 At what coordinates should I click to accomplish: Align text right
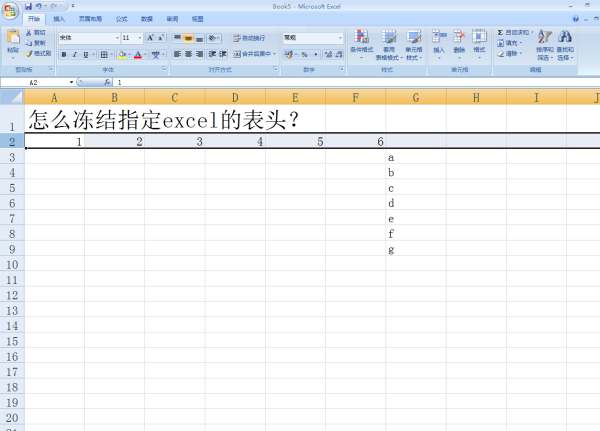(199, 54)
